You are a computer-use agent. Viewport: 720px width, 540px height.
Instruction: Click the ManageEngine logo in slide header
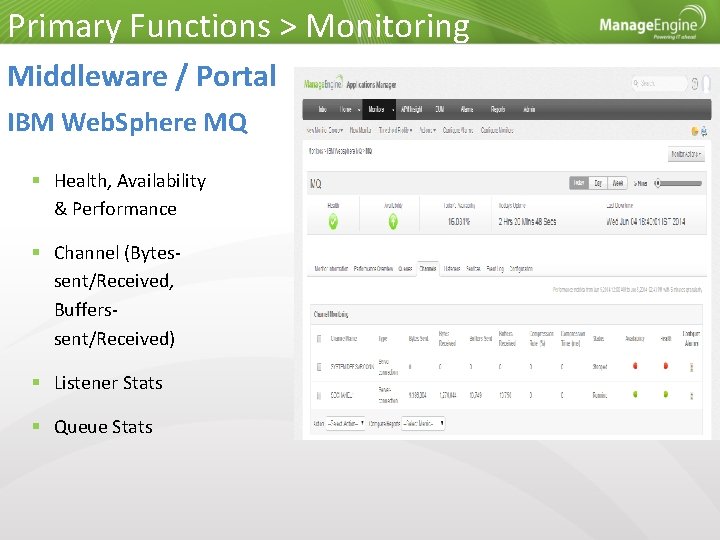tap(652, 24)
